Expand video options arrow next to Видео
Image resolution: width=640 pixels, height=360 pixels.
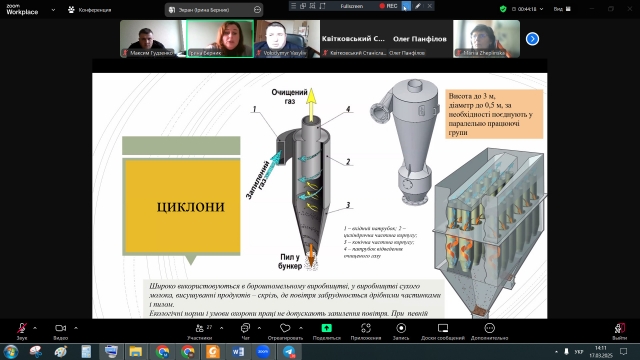(x=76, y=328)
